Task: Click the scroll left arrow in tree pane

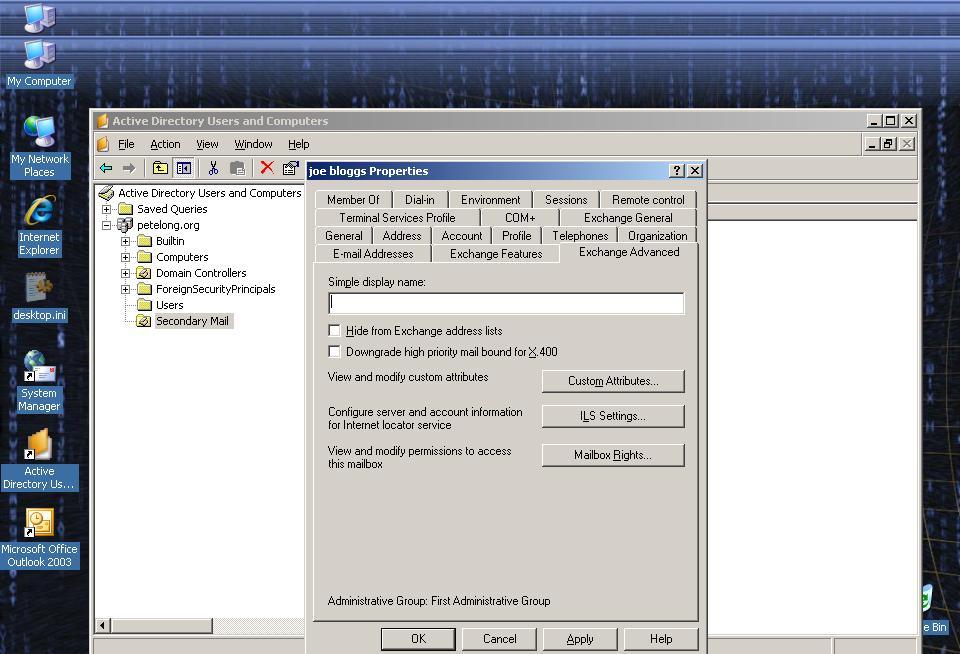Action: coord(103,625)
